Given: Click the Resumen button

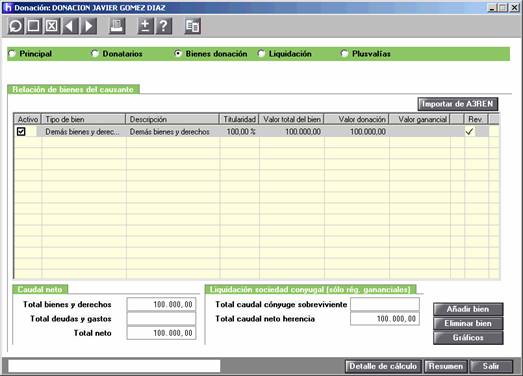Looking at the screenshot, I should click(x=446, y=366).
